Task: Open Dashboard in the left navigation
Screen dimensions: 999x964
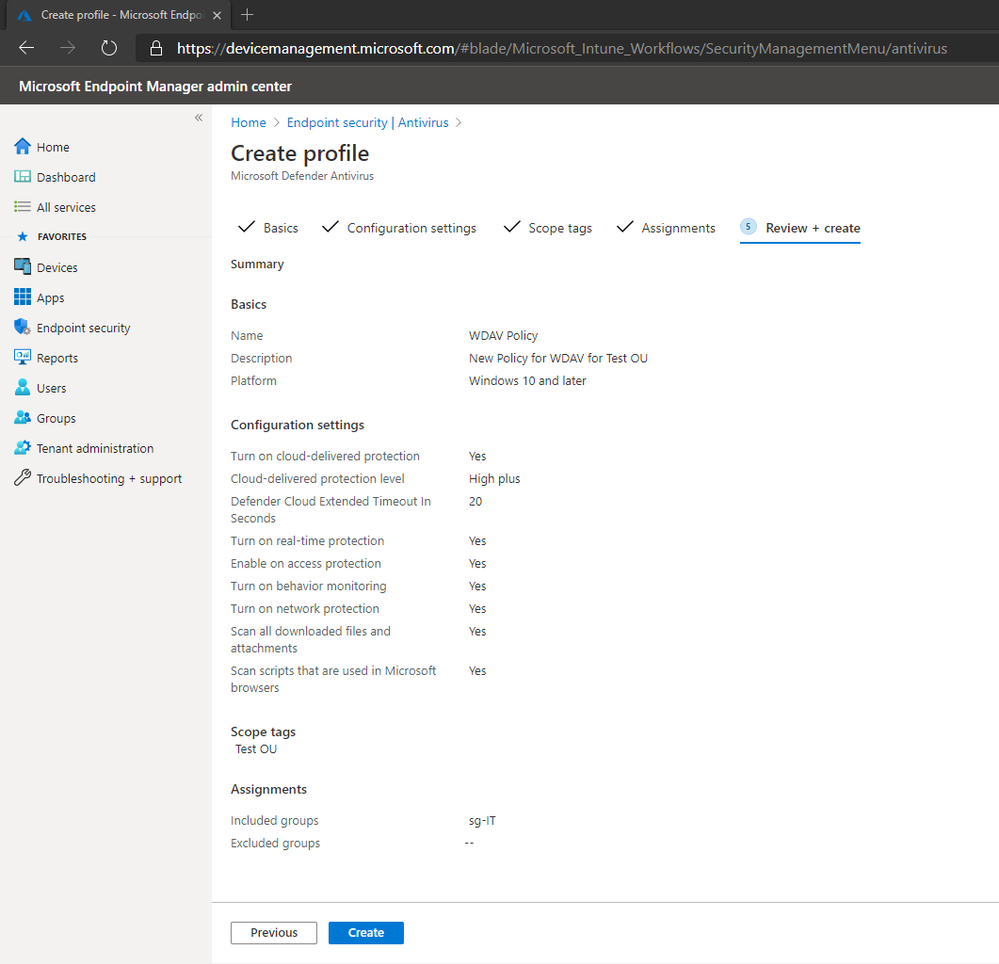Action: point(66,177)
